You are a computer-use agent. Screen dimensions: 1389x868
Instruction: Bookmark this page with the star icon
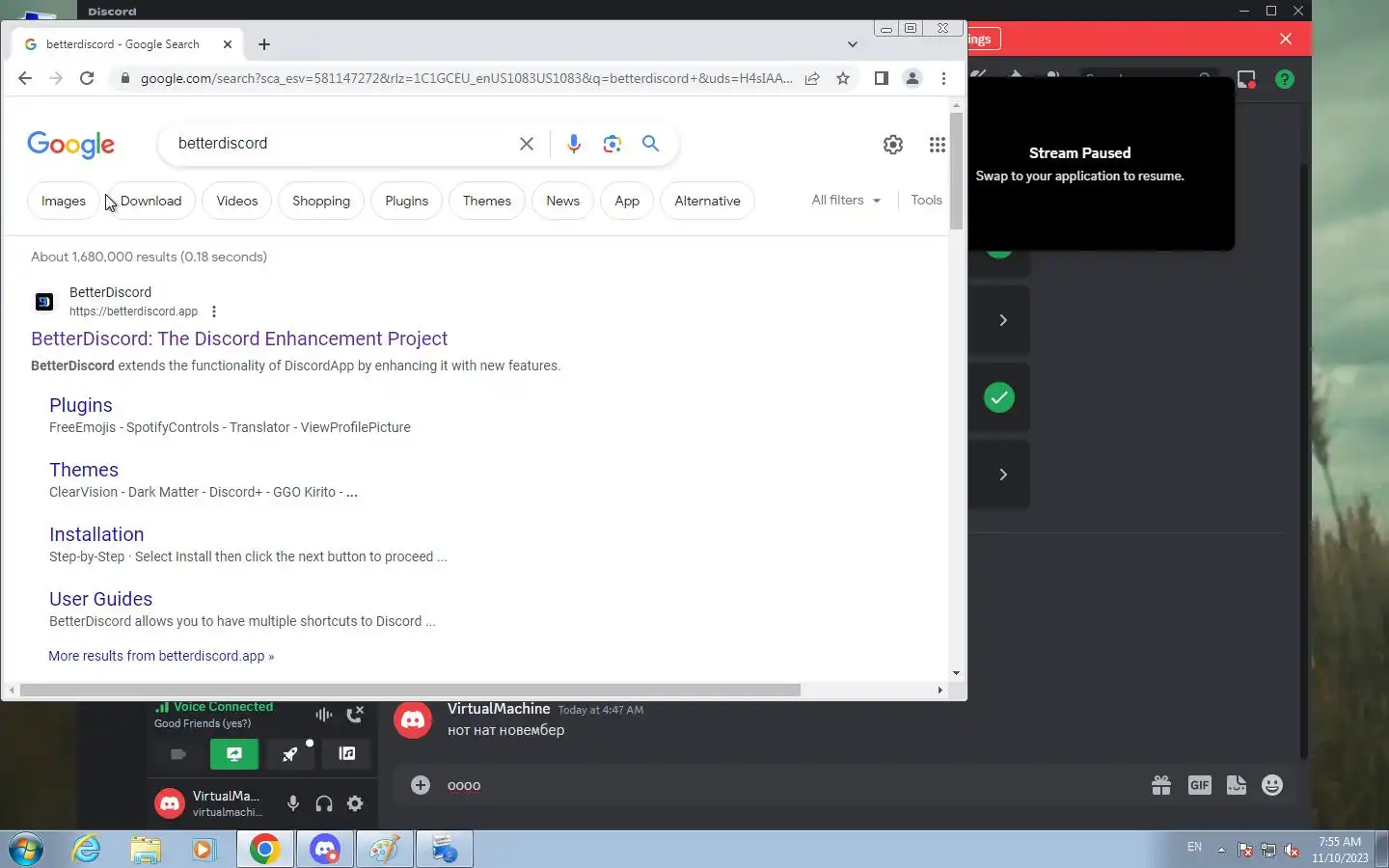(x=843, y=78)
